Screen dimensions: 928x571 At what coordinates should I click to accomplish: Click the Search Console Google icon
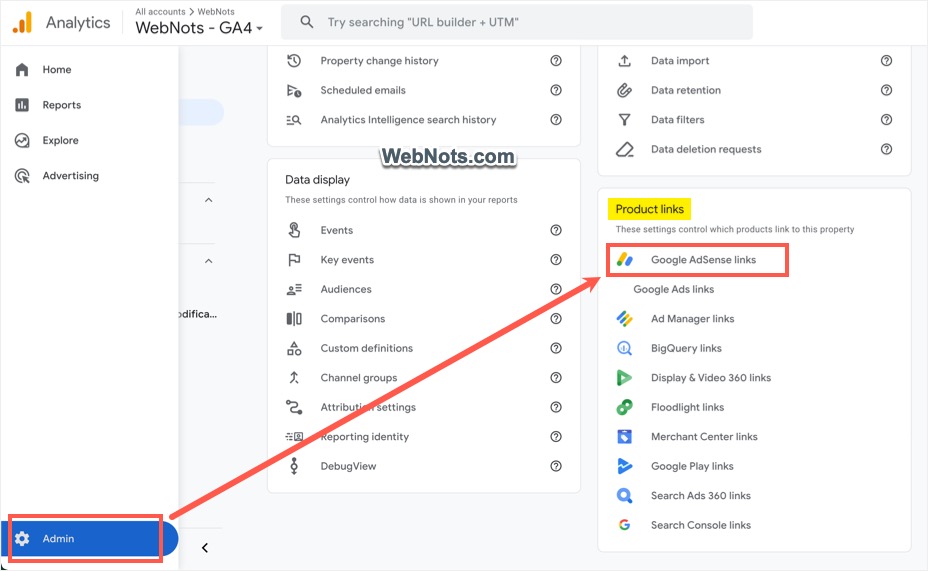click(624, 525)
